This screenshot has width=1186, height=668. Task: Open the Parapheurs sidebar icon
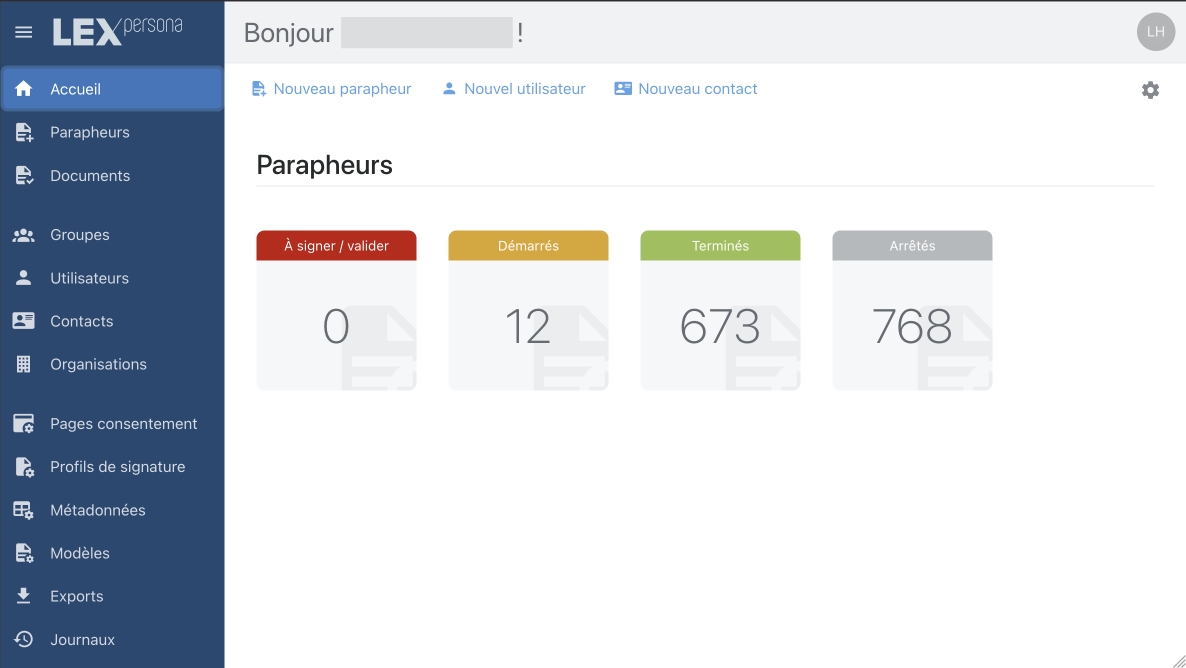coord(24,132)
